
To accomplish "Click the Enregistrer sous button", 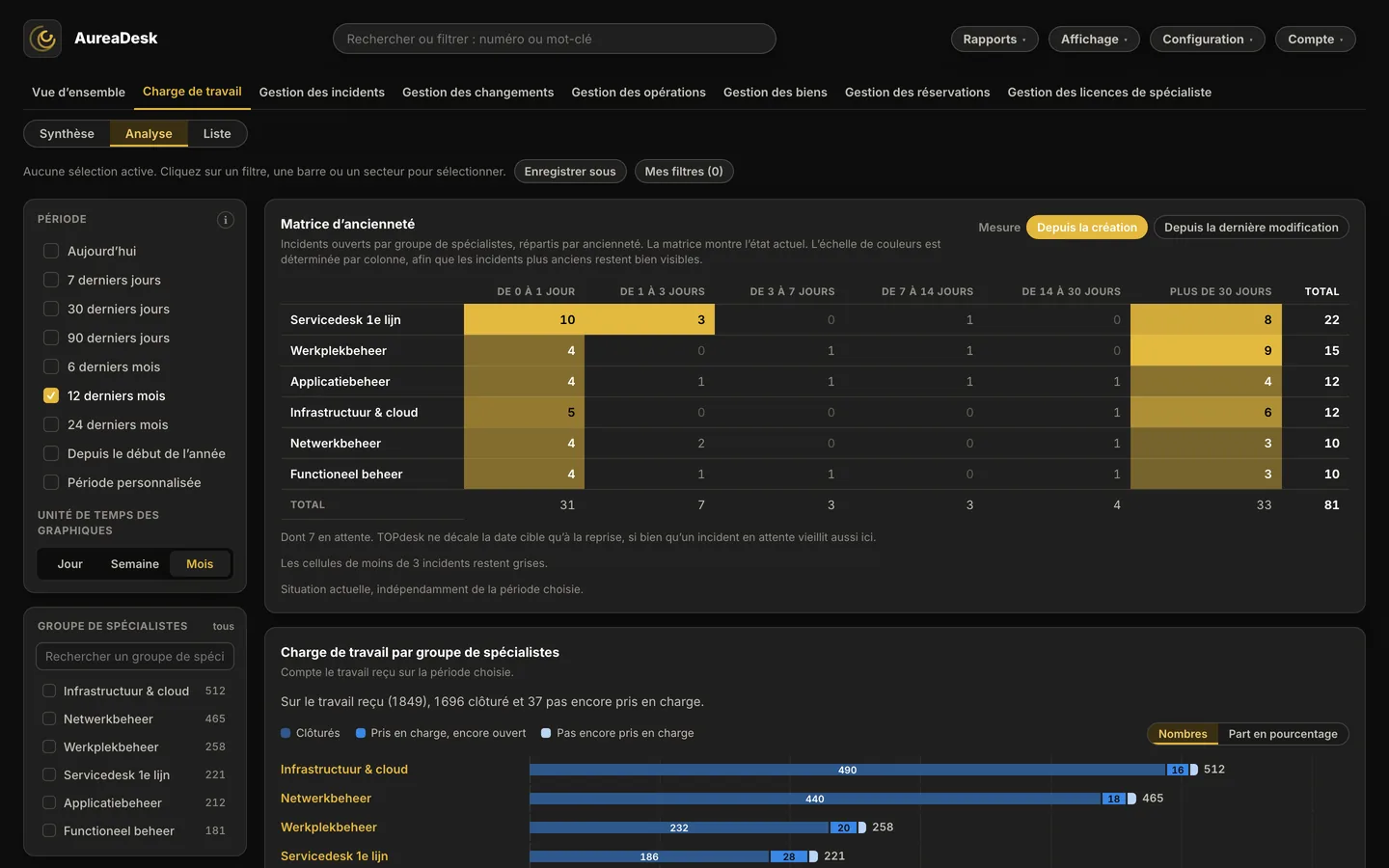I will point(570,172).
